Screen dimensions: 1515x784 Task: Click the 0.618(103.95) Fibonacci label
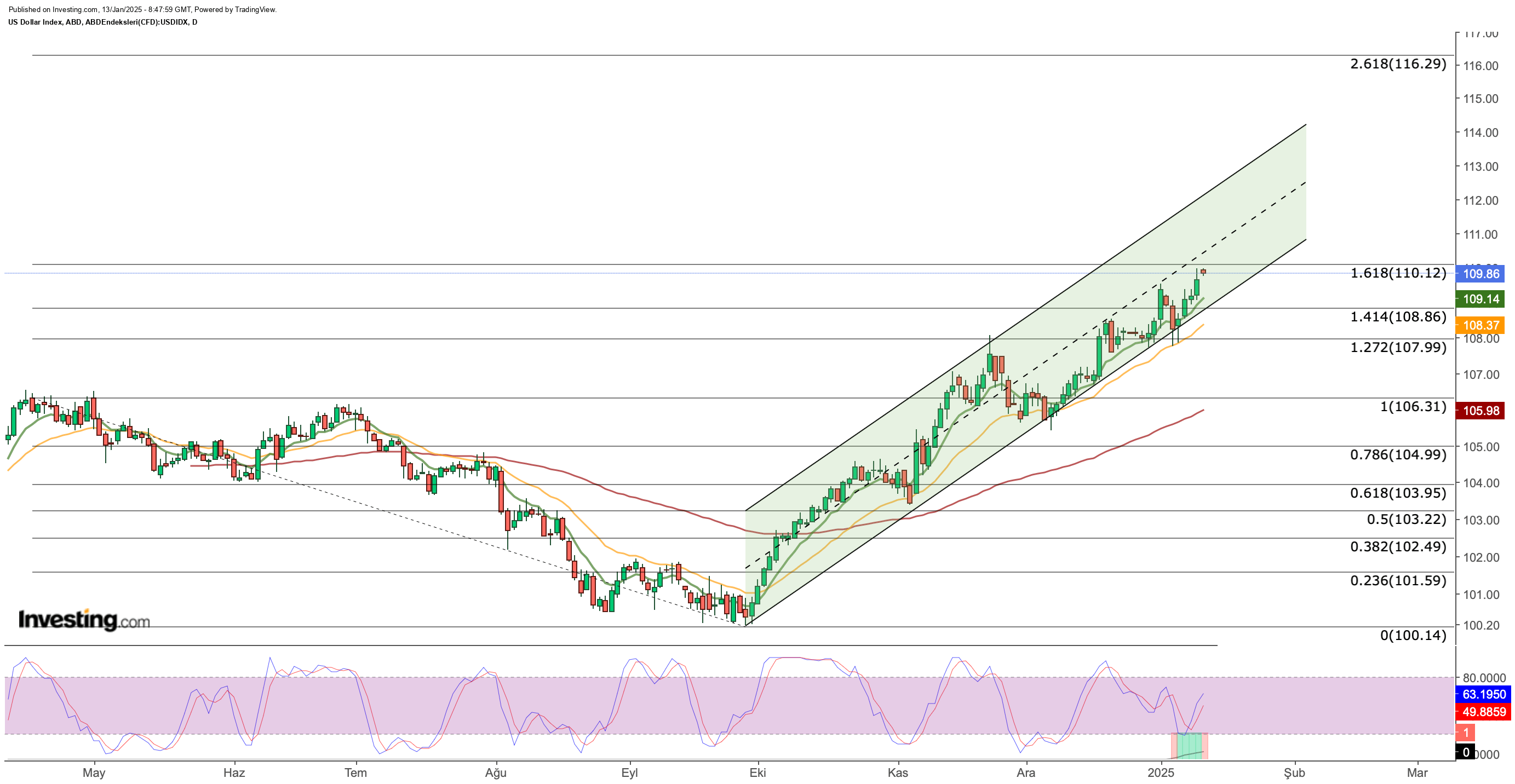coord(1398,493)
